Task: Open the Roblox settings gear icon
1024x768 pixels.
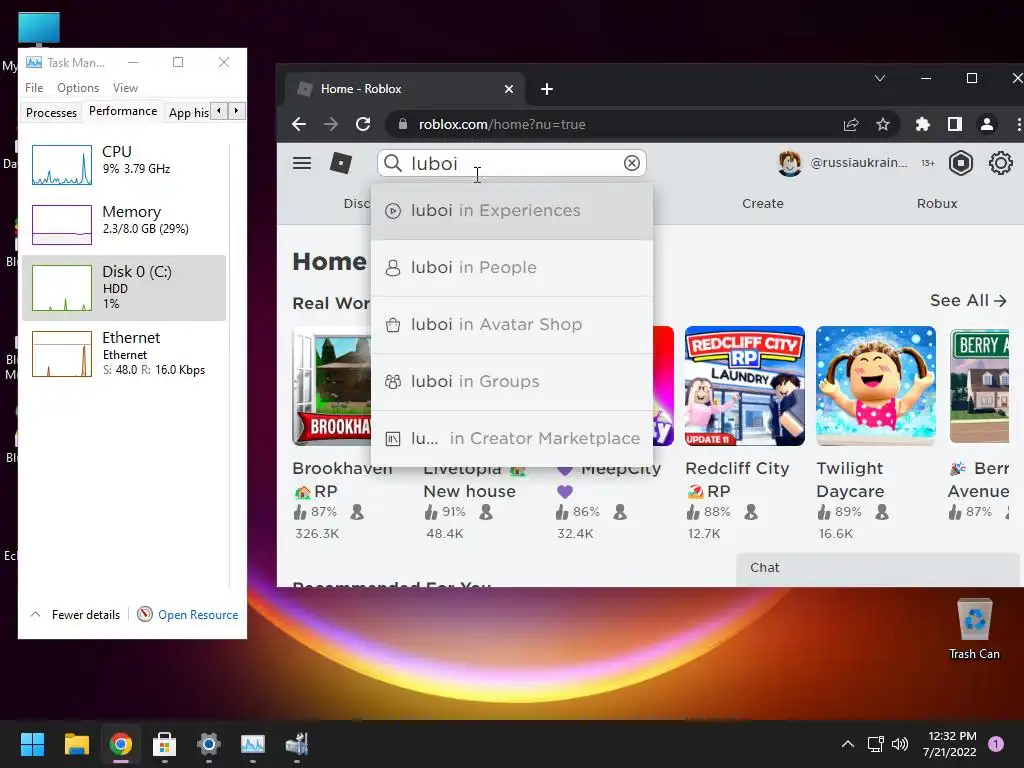Action: pos(1000,163)
